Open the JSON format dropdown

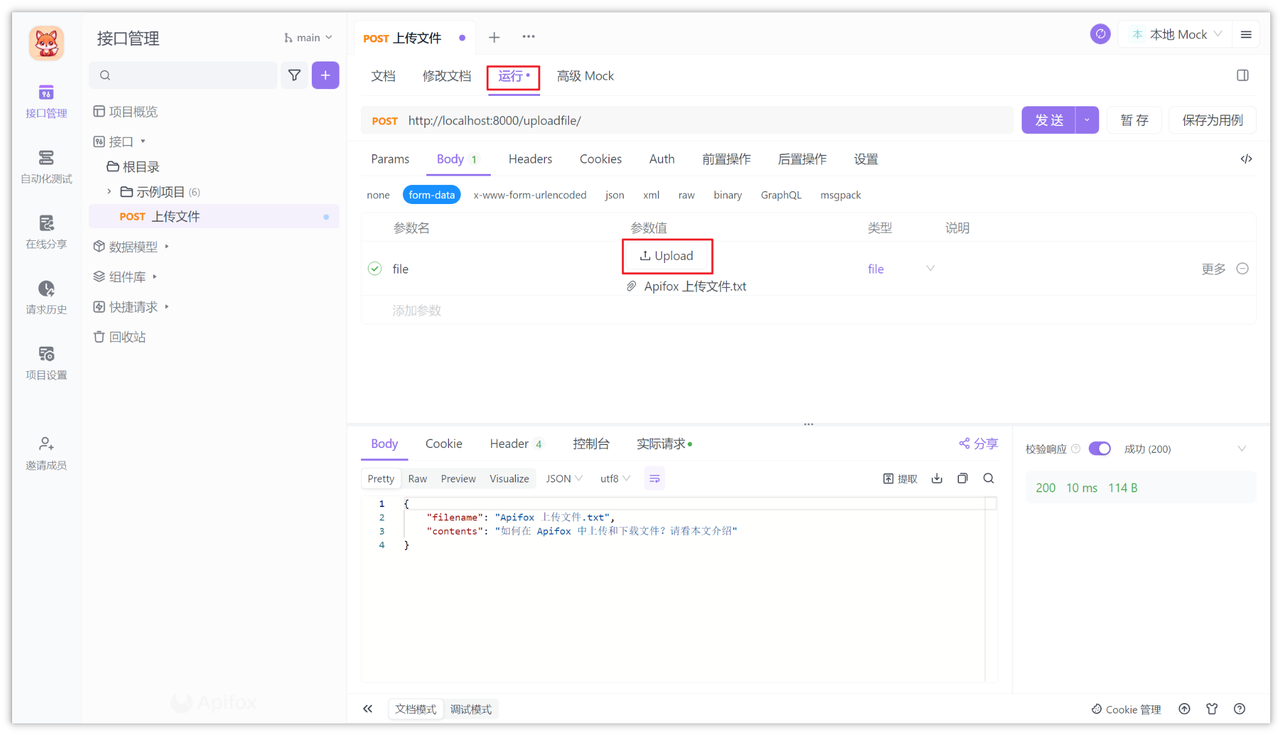point(564,479)
